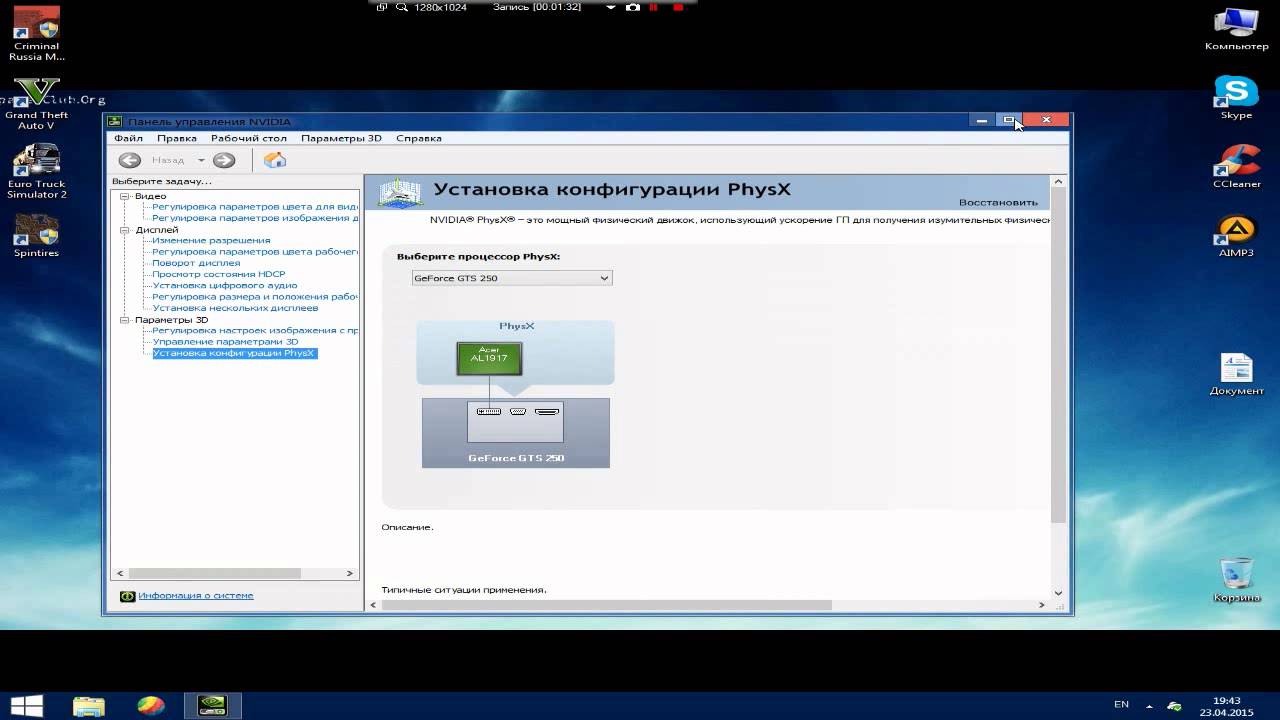Open the Документ desktop file
1280x720 pixels.
(x=1236, y=374)
